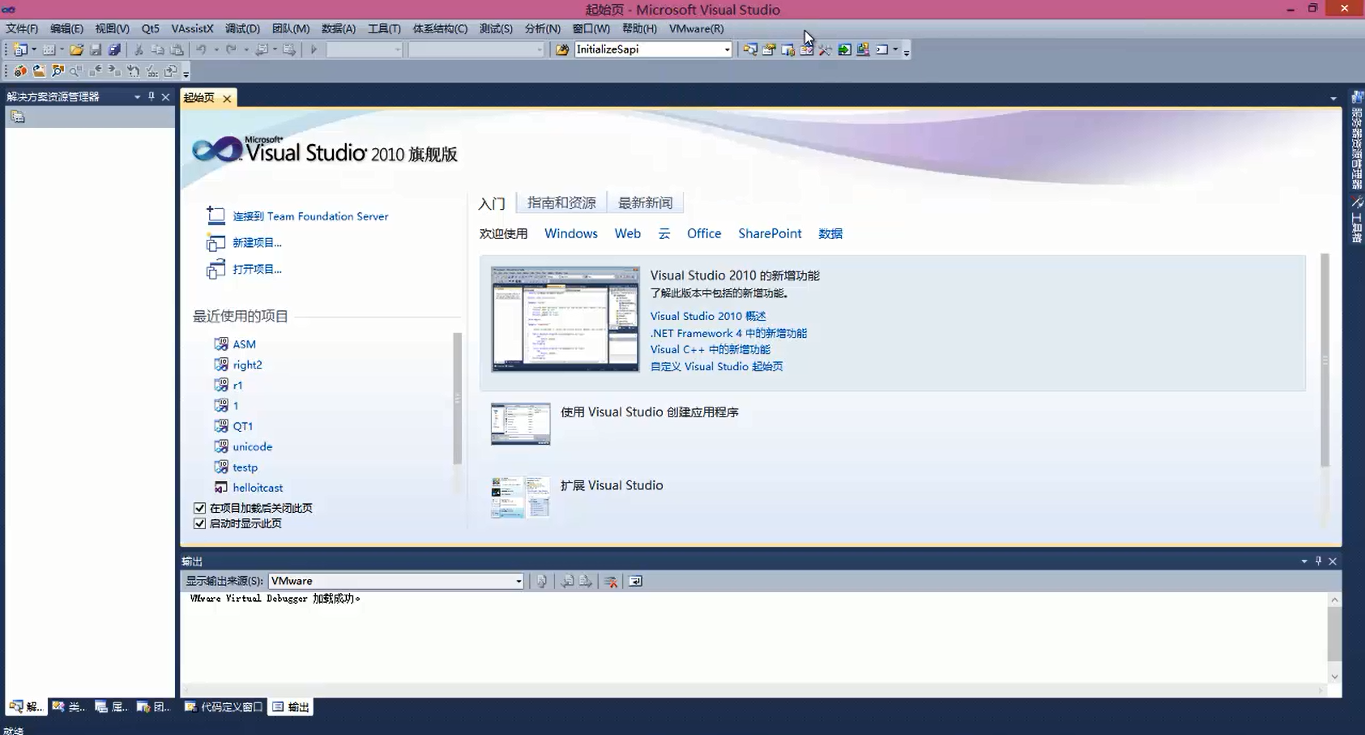Open Solution Explorer via toolbar icon
The width and height of the screenshot is (1365, 735).
tap(749, 49)
